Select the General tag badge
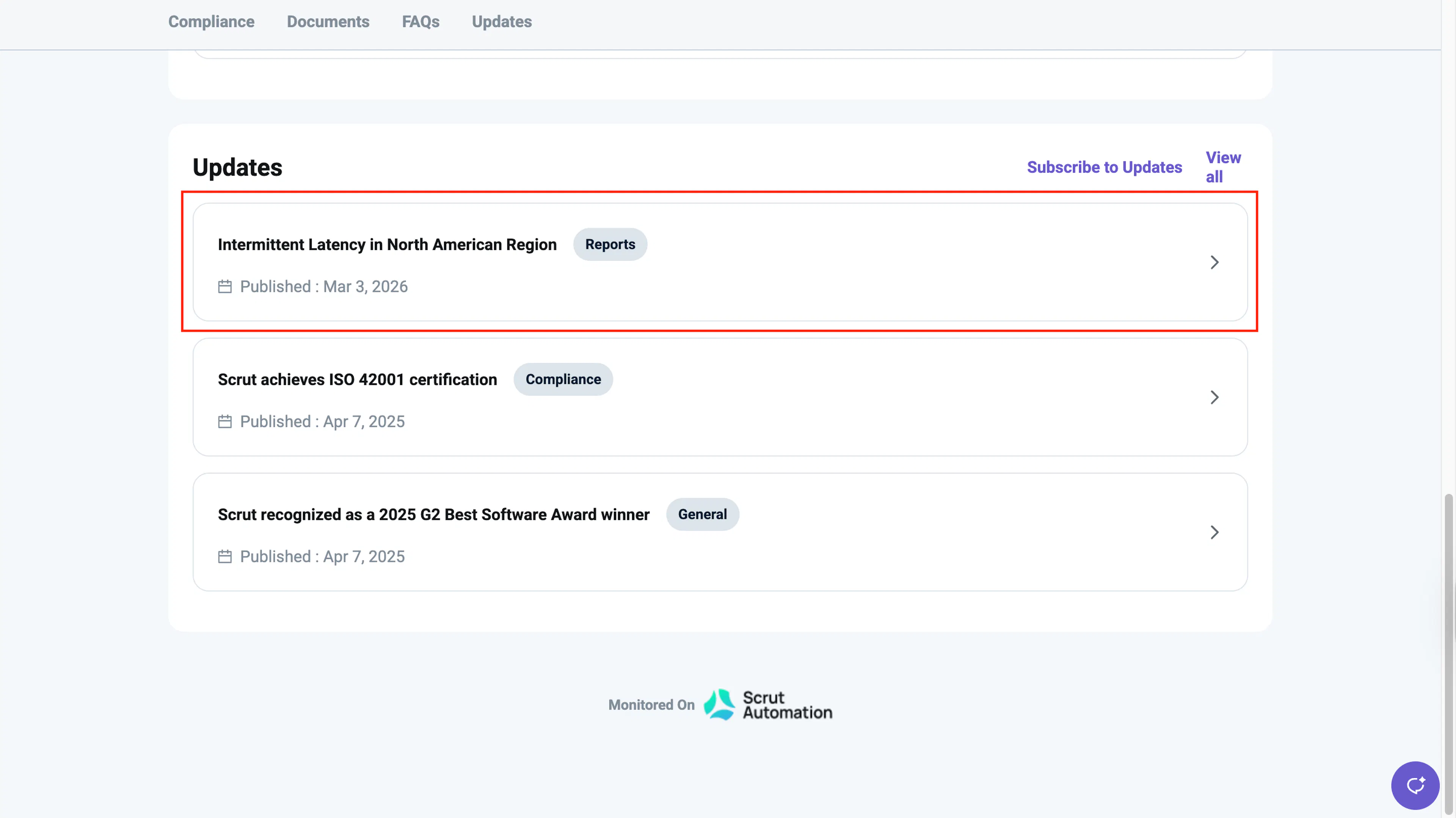This screenshot has width=1456, height=818. click(x=703, y=515)
